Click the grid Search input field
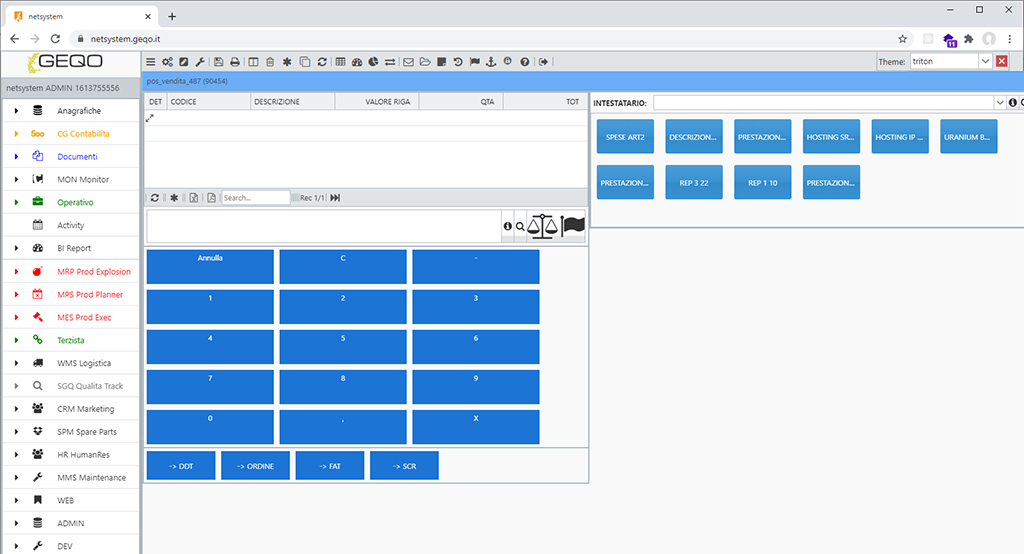Image resolution: width=1024 pixels, height=554 pixels. [255, 198]
